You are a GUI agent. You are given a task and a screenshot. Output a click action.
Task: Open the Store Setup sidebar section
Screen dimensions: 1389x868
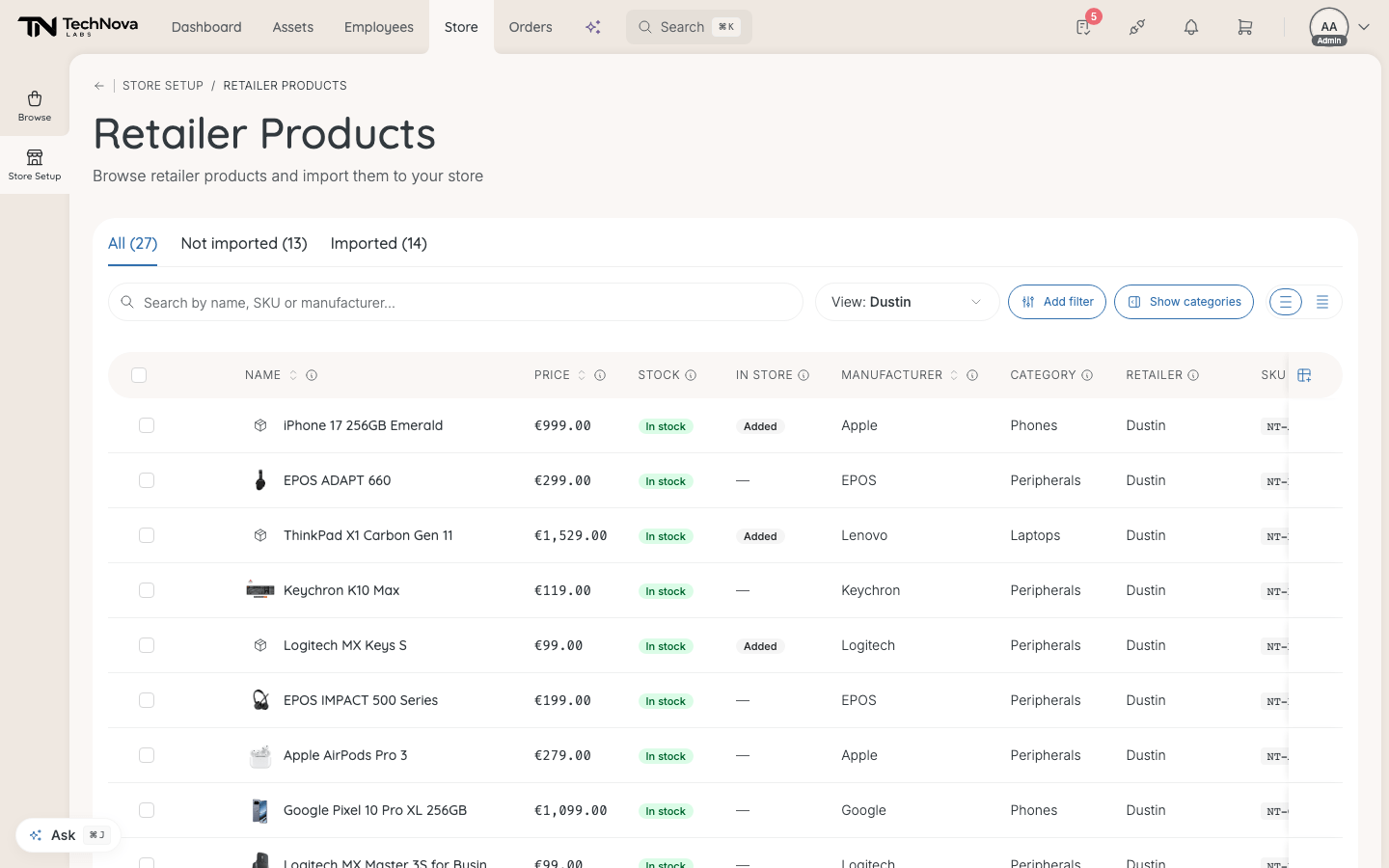coord(35,165)
